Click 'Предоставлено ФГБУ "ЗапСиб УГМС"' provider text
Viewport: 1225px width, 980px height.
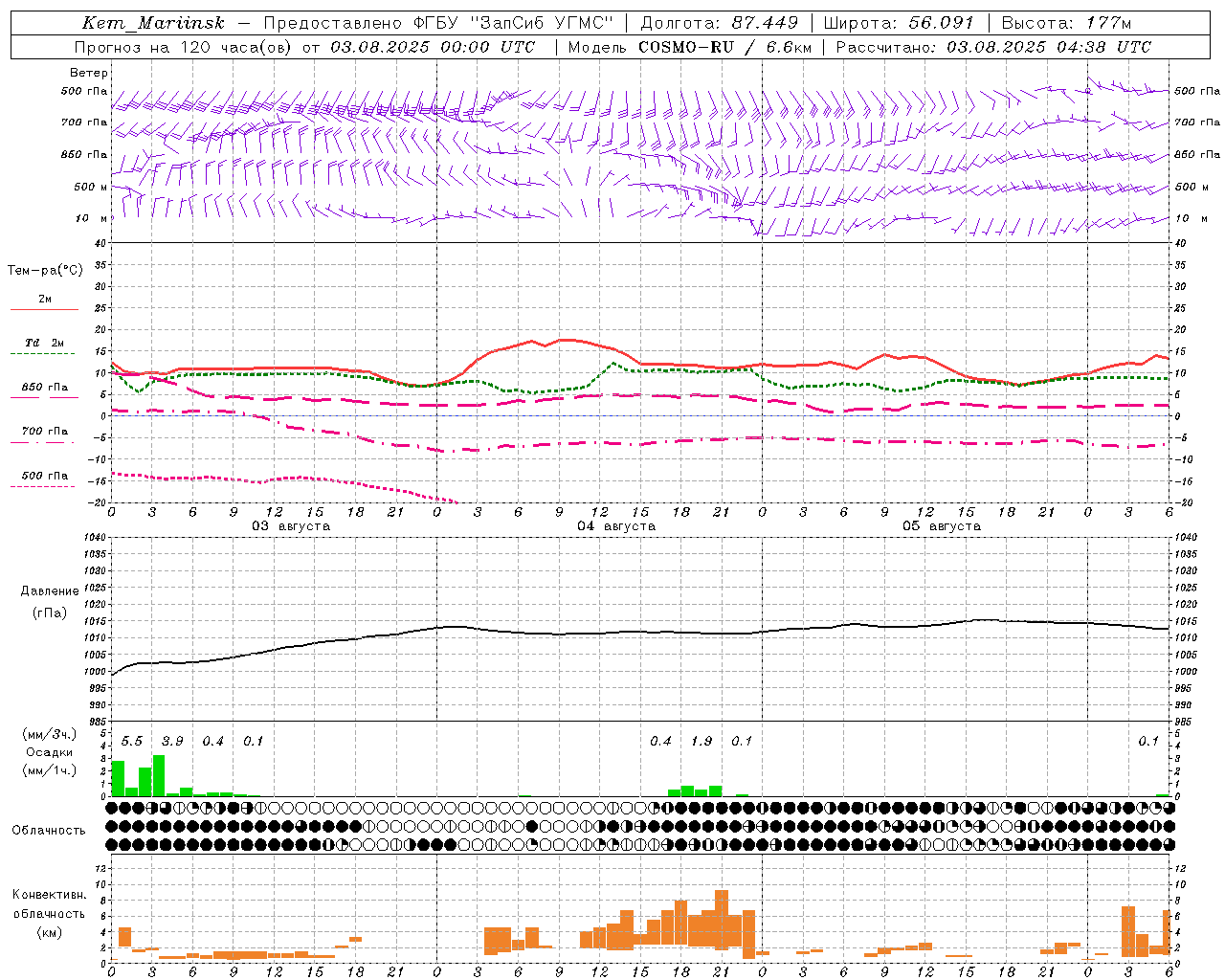click(438, 24)
